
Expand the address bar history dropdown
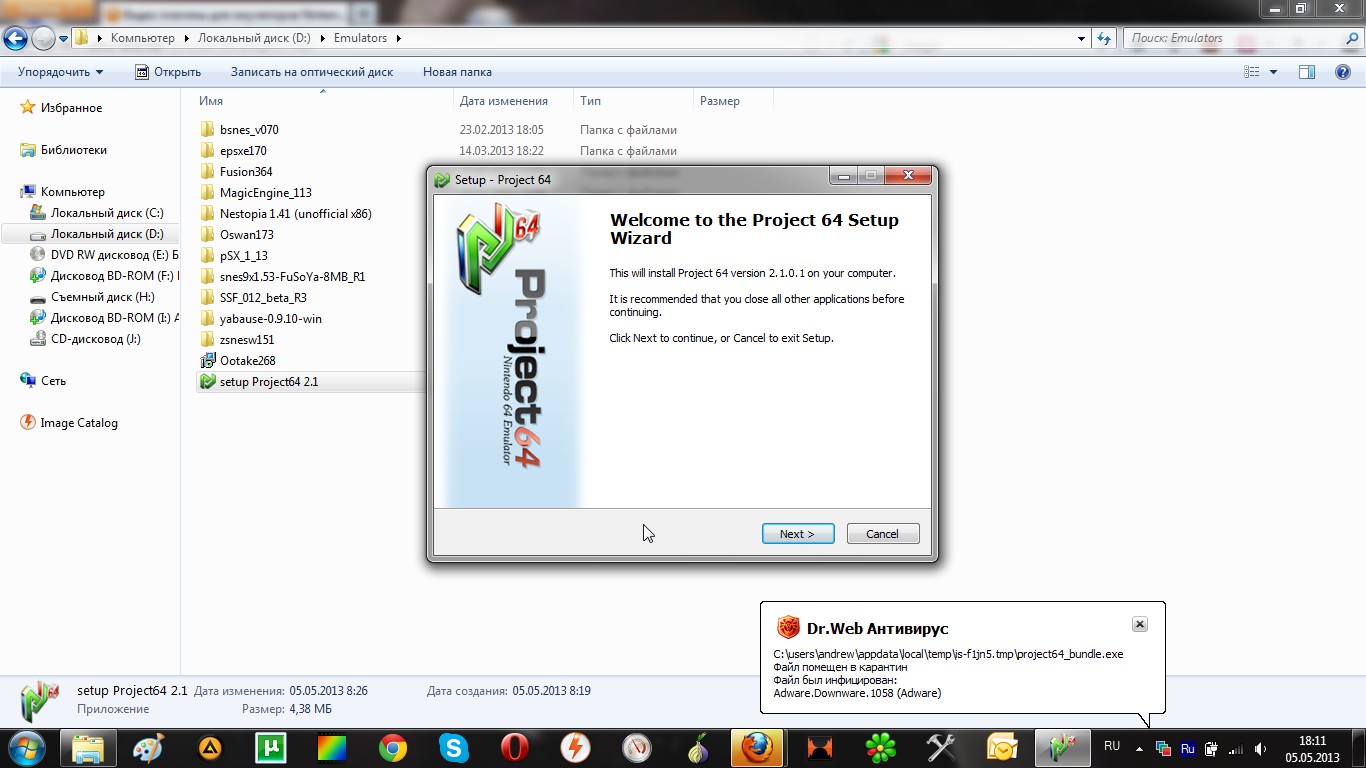click(x=1082, y=38)
